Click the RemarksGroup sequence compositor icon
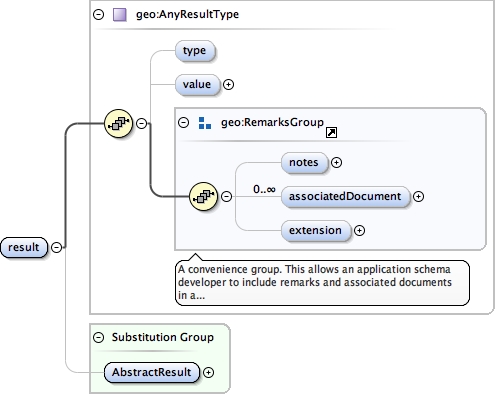 click(x=203, y=196)
